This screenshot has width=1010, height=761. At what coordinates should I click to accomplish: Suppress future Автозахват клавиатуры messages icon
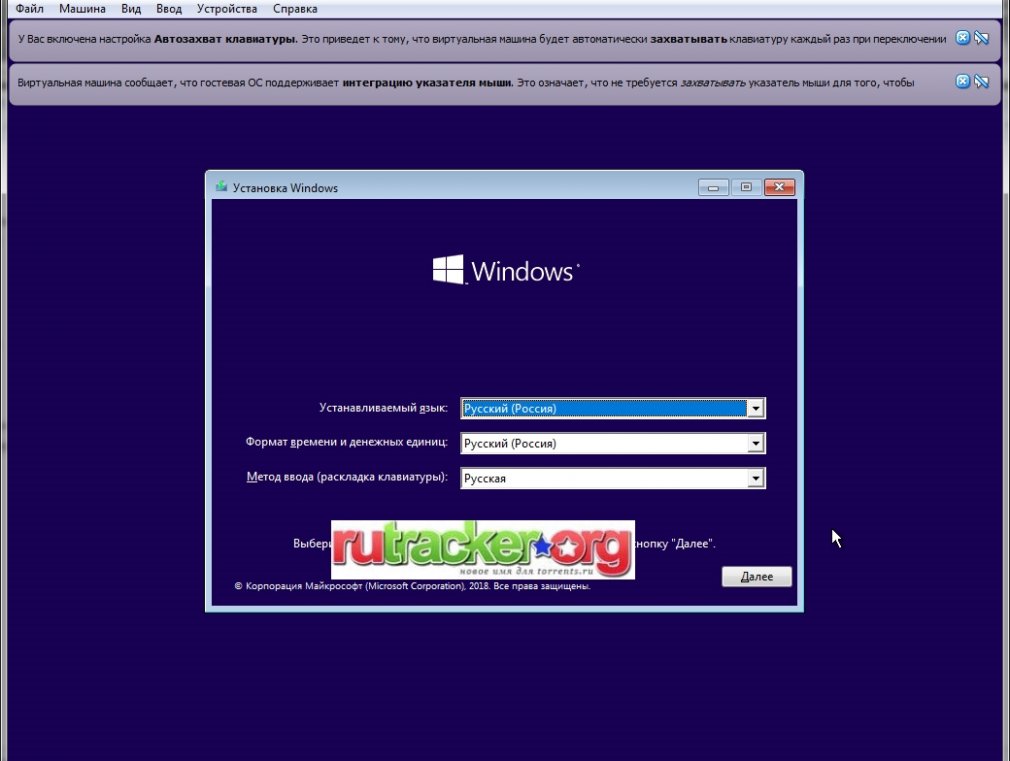pyautogui.click(x=982, y=38)
